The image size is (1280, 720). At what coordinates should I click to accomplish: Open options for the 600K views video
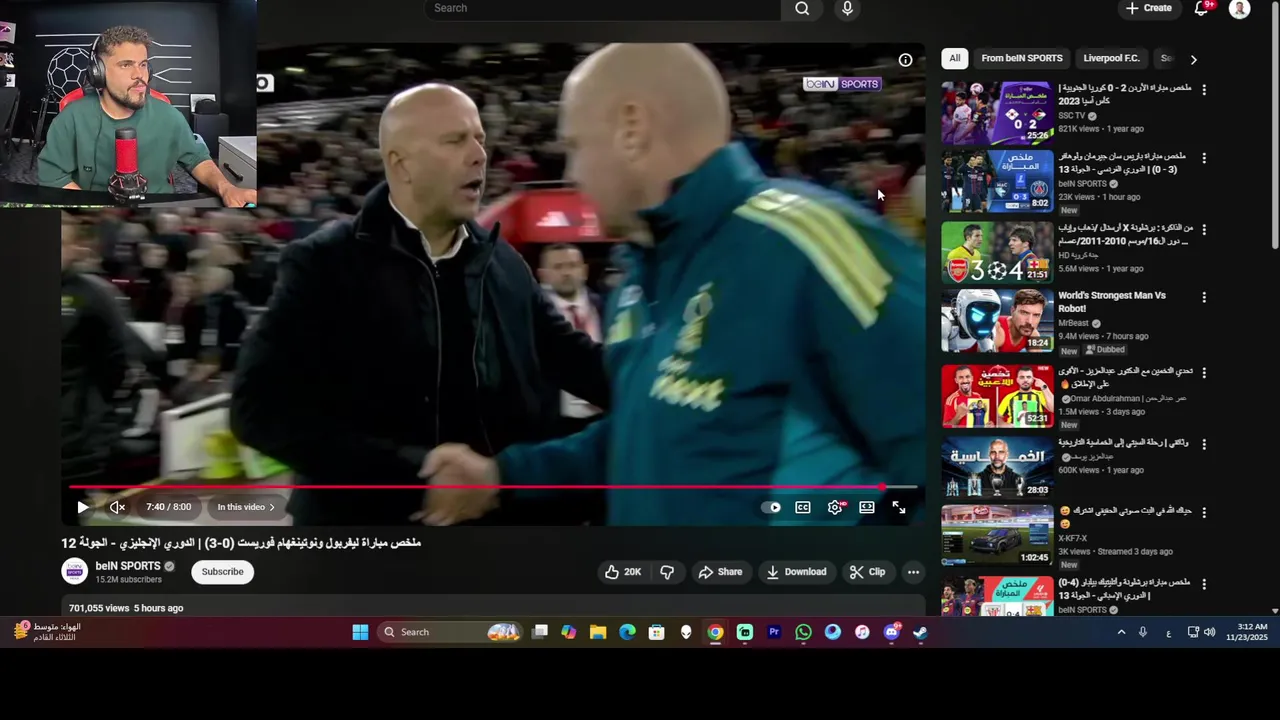(x=1204, y=443)
